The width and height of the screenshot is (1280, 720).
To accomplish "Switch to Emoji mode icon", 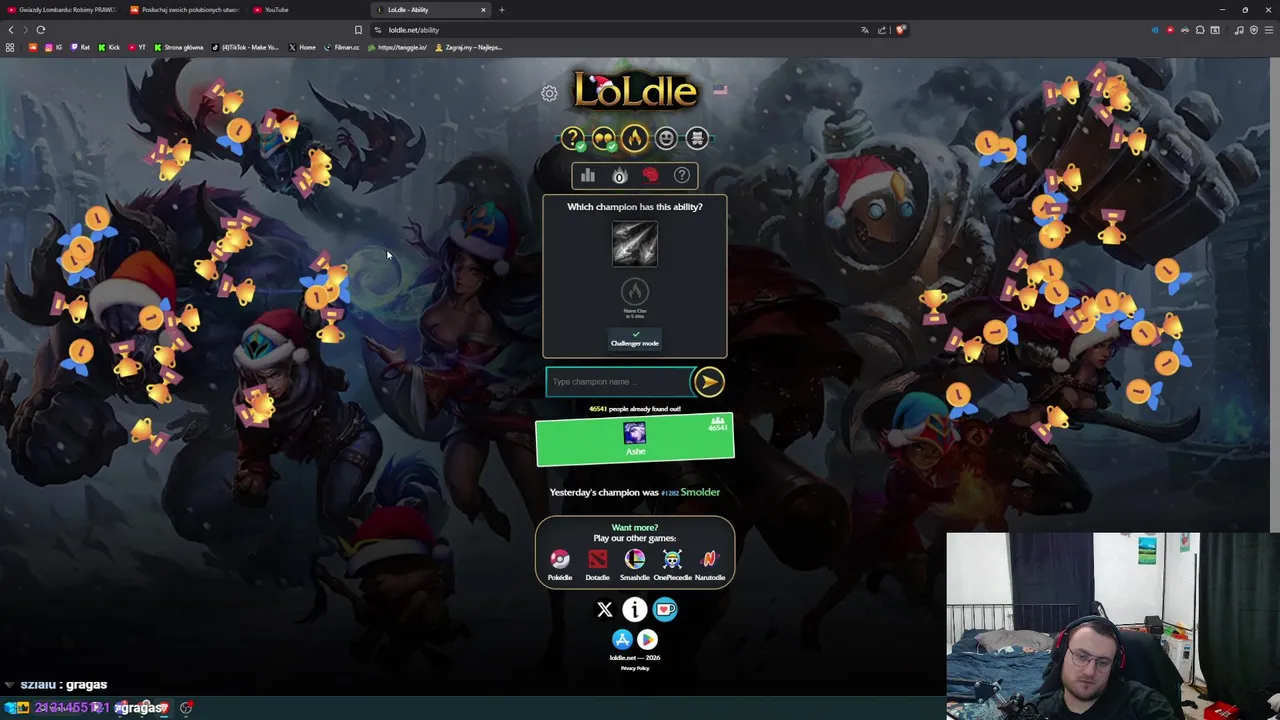I will click(x=666, y=138).
